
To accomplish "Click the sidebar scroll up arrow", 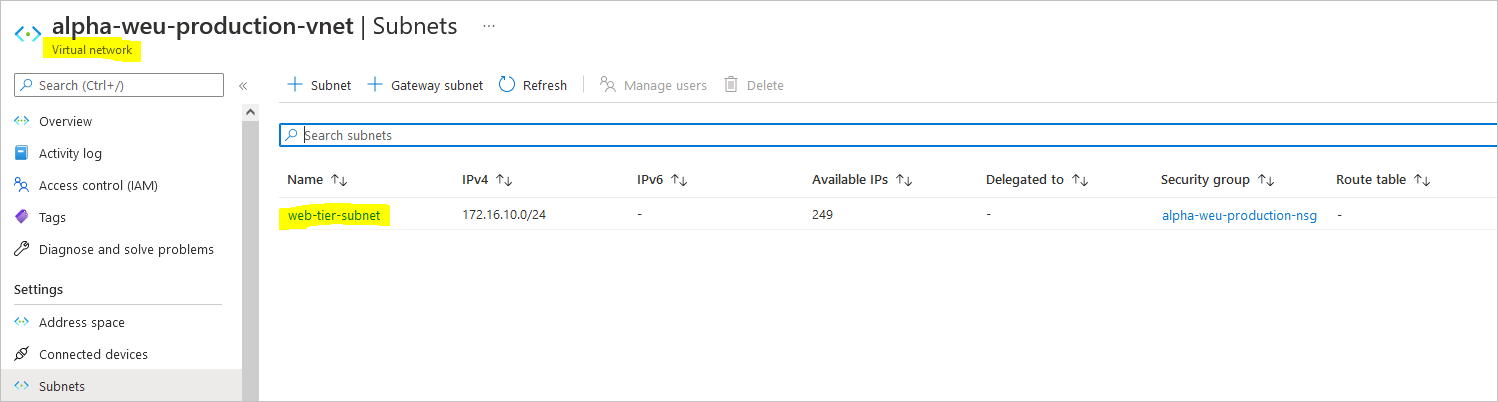I will [251, 113].
